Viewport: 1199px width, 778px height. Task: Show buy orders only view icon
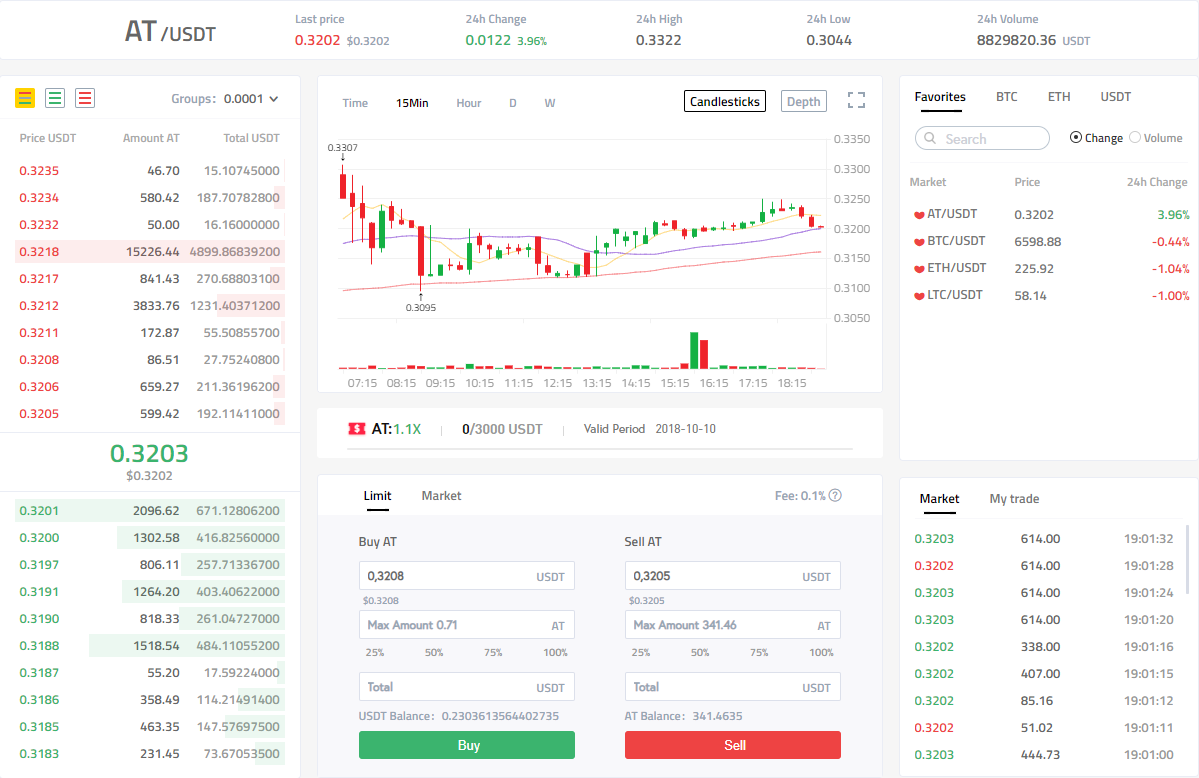[x=55, y=98]
